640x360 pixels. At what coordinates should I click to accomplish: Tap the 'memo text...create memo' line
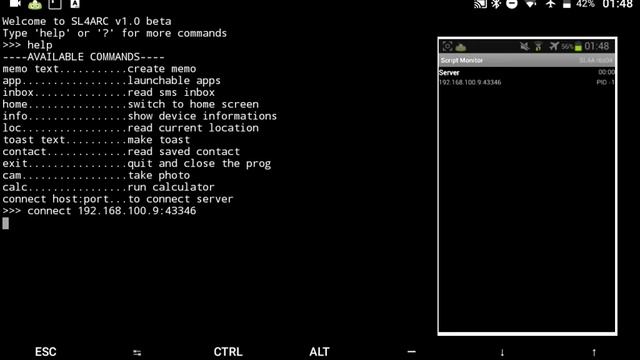pyautogui.click(x=99, y=69)
